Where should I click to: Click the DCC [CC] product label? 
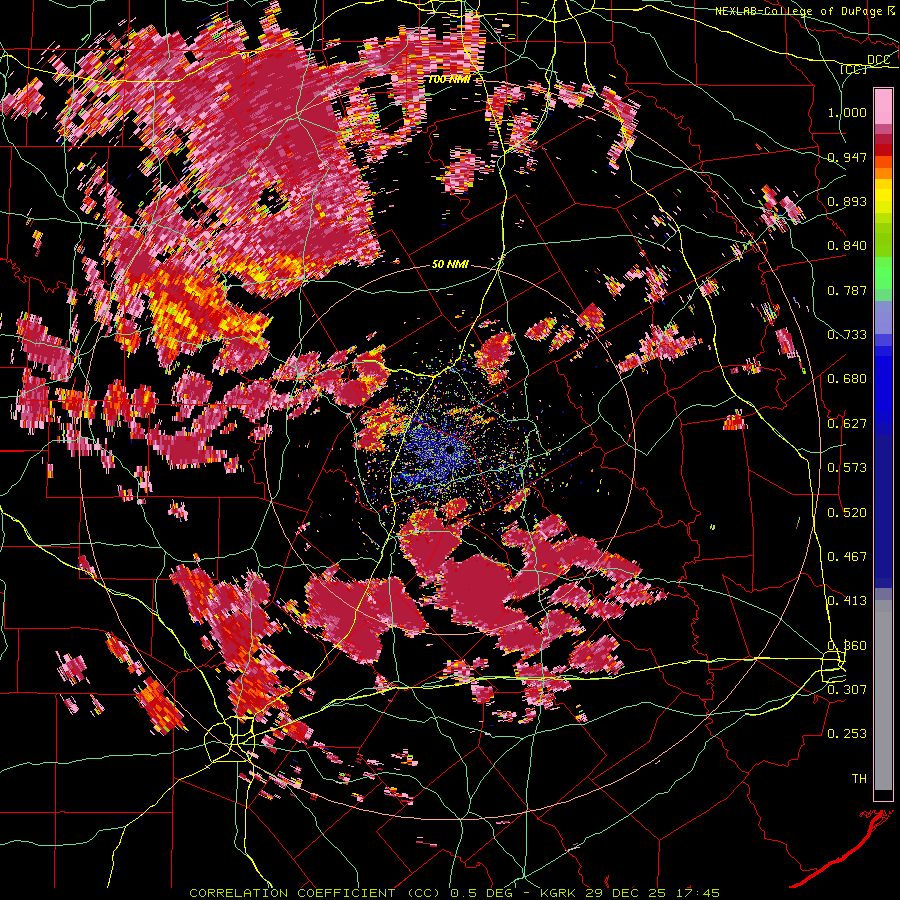pyautogui.click(x=864, y=64)
